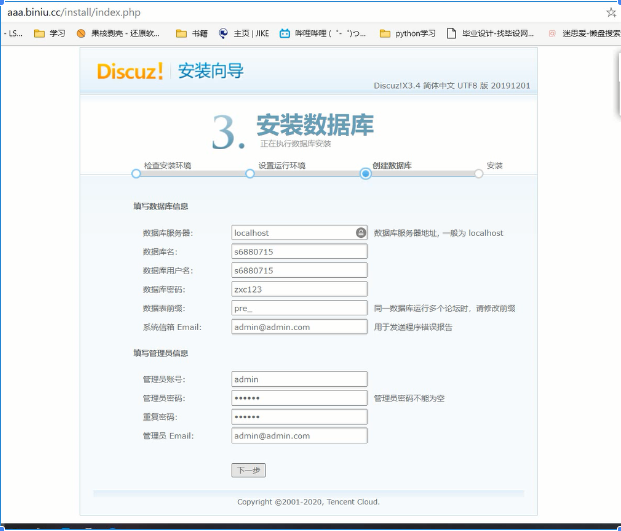Click the Copyright Tencent Cloud footer text
This screenshot has height=531, width=621.
pyautogui.click(x=309, y=502)
